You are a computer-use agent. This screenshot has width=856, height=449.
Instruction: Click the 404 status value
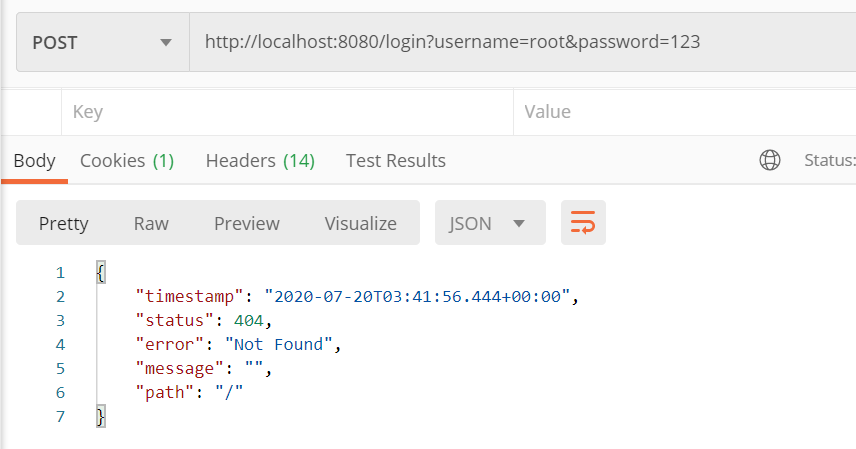pos(248,321)
